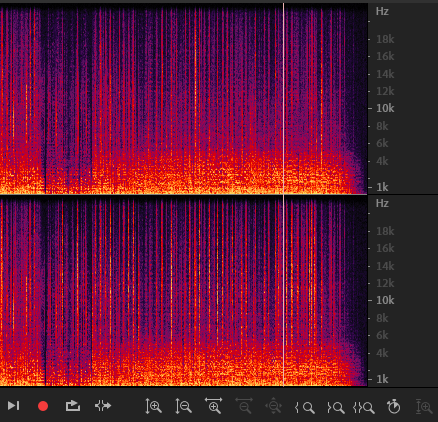Zoom in at selection Out Point
438x422 pixels.
coord(335,407)
